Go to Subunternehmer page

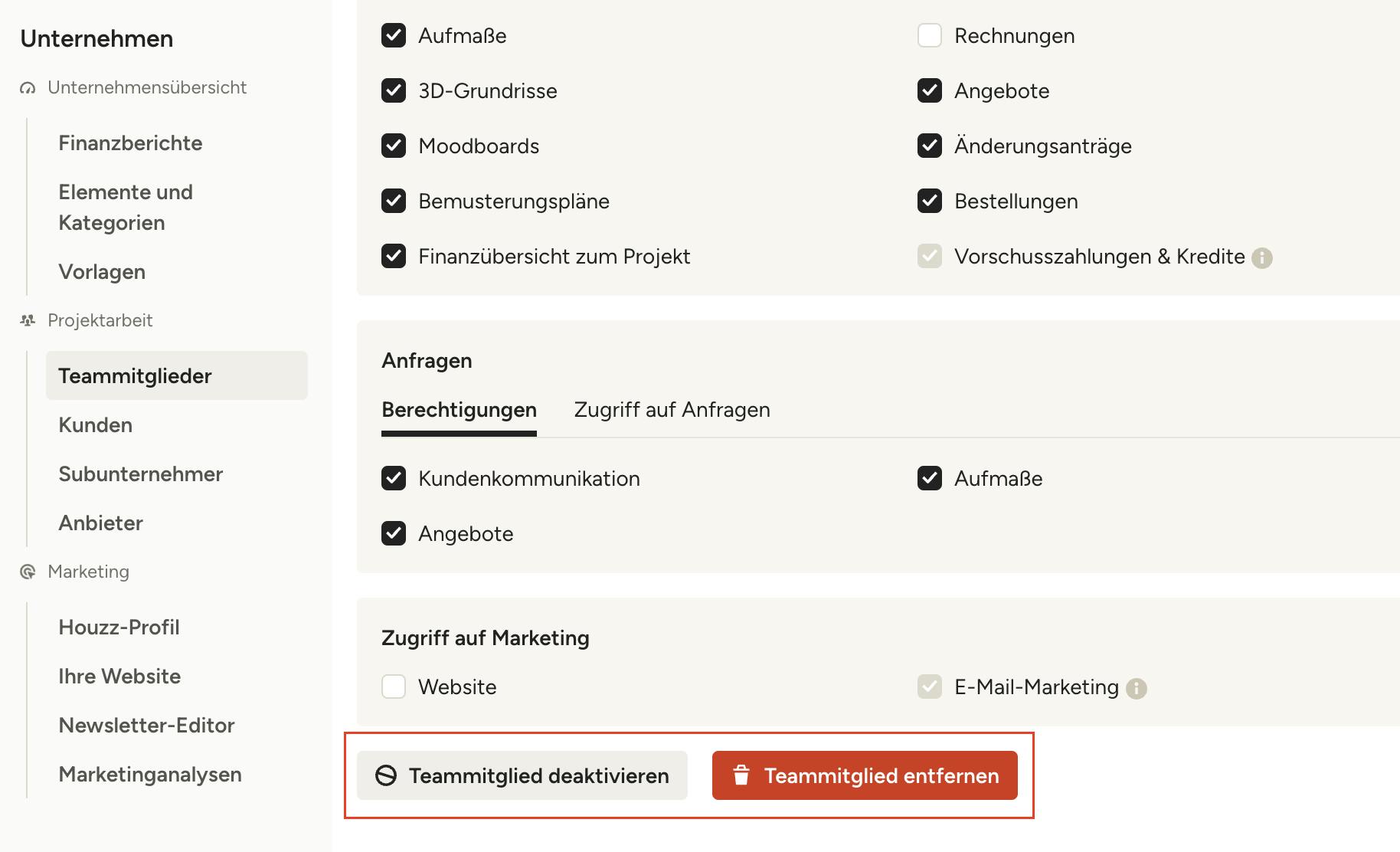pos(141,474)
